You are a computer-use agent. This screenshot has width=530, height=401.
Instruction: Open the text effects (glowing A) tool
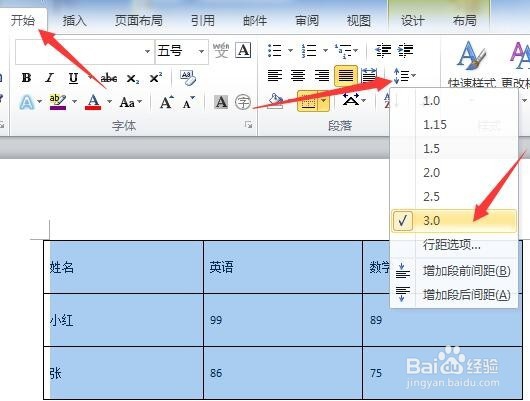[x=27, y=102]
